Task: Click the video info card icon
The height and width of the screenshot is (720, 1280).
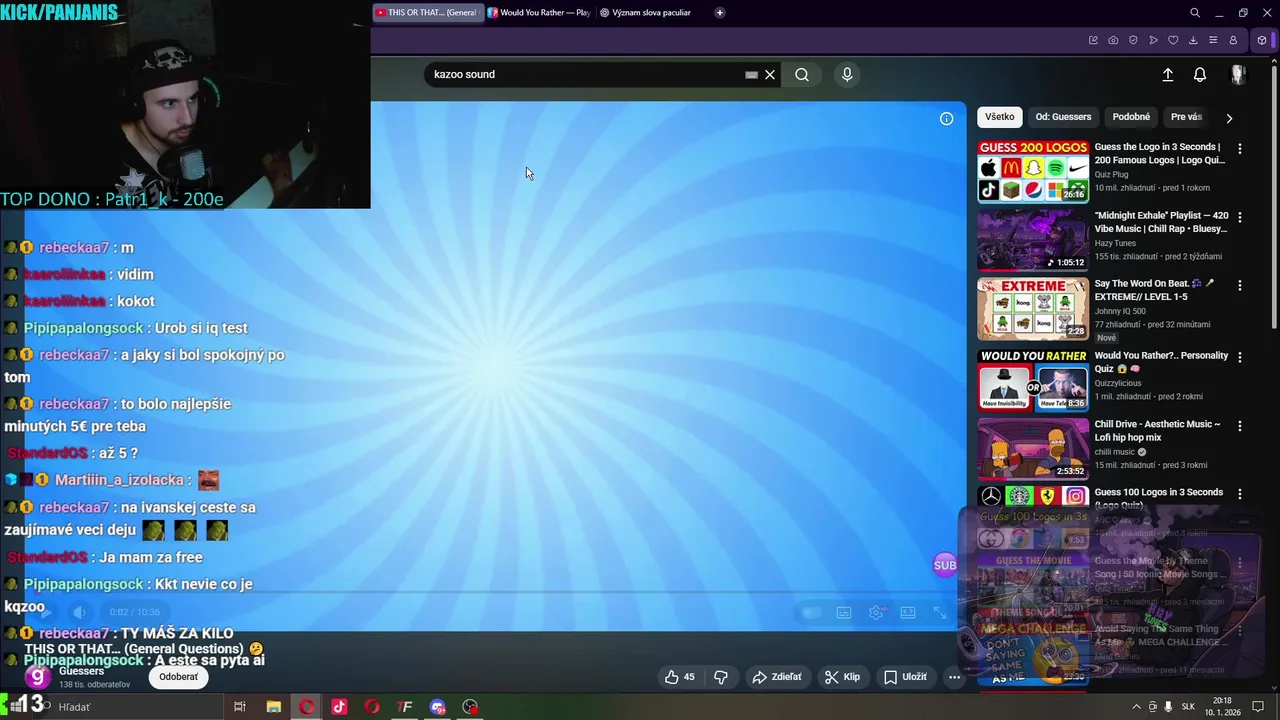Action: [946, 118]
